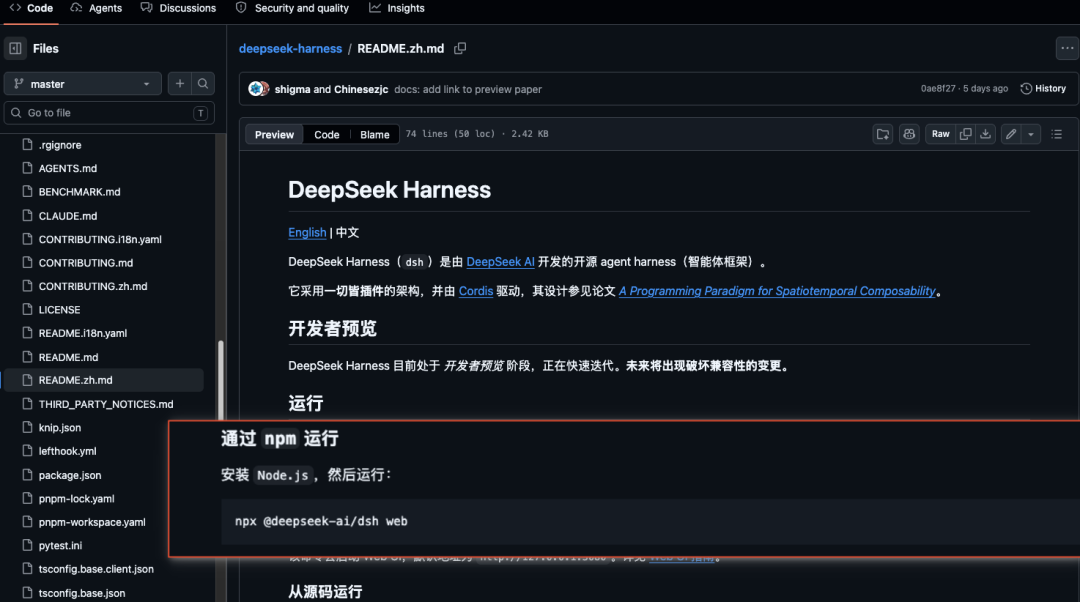Open commit message 'docs: add link to preview paper'
This screenshot has width=1080, height=602.
pyautogui.click(x=468, y=89)
